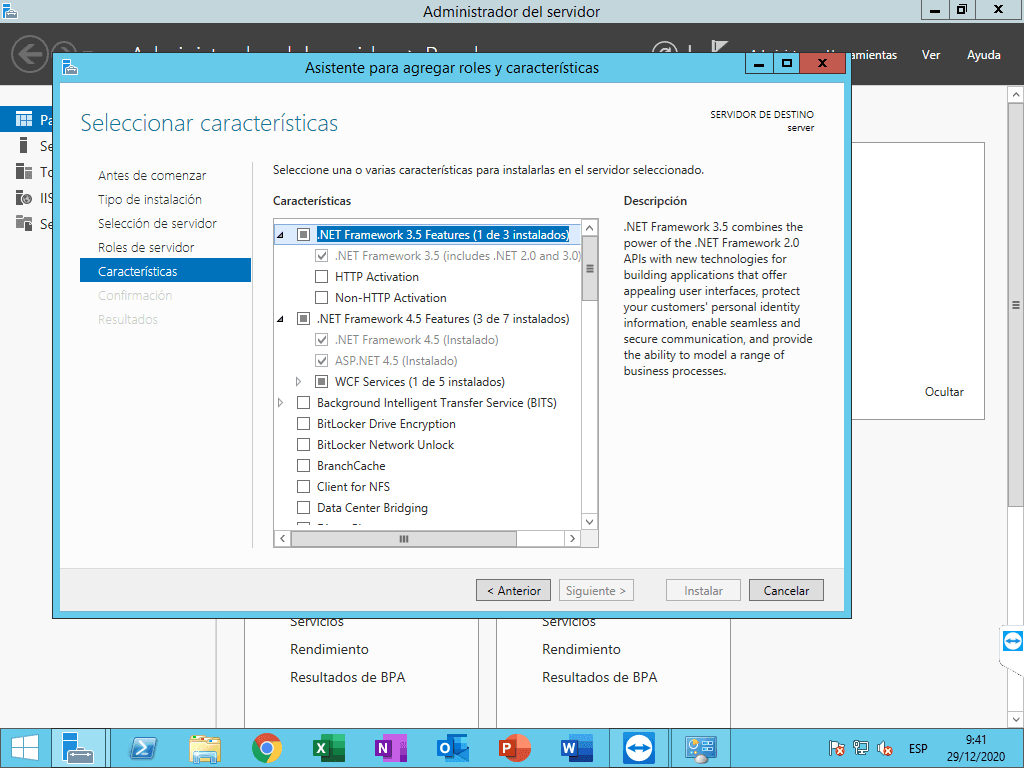Image resolution: width=1024 pixels, height=768 pixels.
Task: Open File Explorer from the taskbar
Action: pyautogui.click(x=205, y=748)
